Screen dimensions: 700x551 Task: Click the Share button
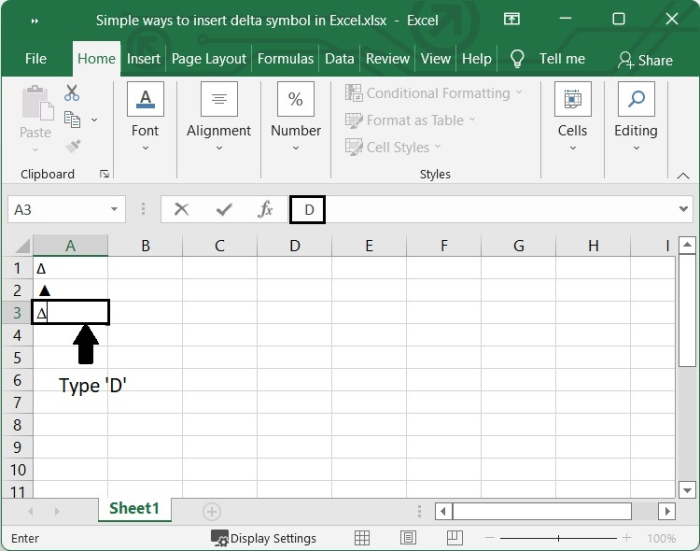(x=645, y=60)
